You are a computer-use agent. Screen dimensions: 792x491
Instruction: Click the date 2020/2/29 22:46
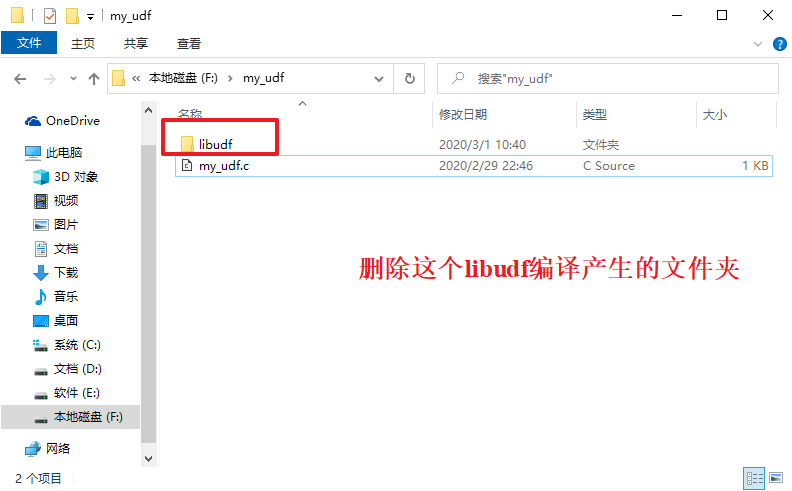[x=486, y=166]
